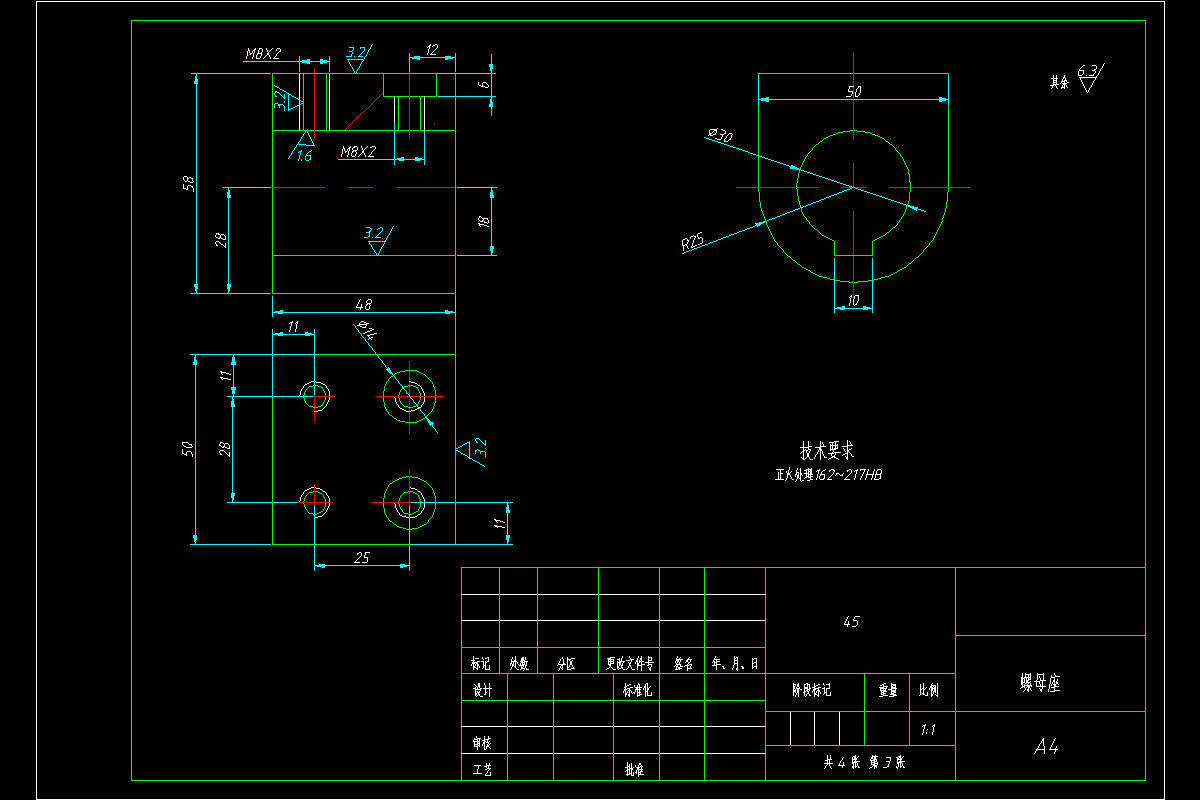
Task: Select the part name '螺母座'
Action: click(1040, 683)
